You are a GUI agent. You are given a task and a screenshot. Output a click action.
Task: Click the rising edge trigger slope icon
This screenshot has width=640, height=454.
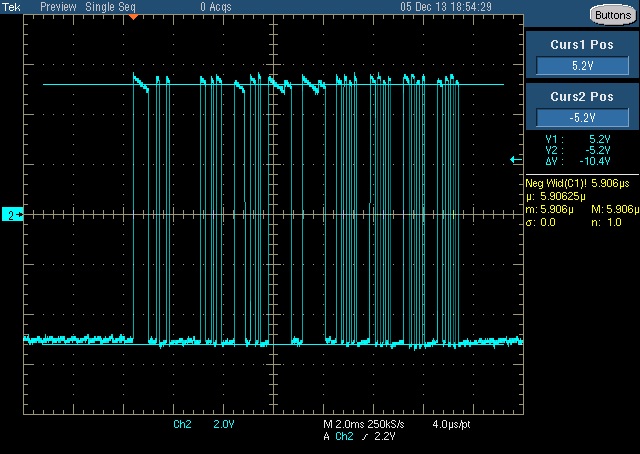pyautogui.click(x=365, y=437)
